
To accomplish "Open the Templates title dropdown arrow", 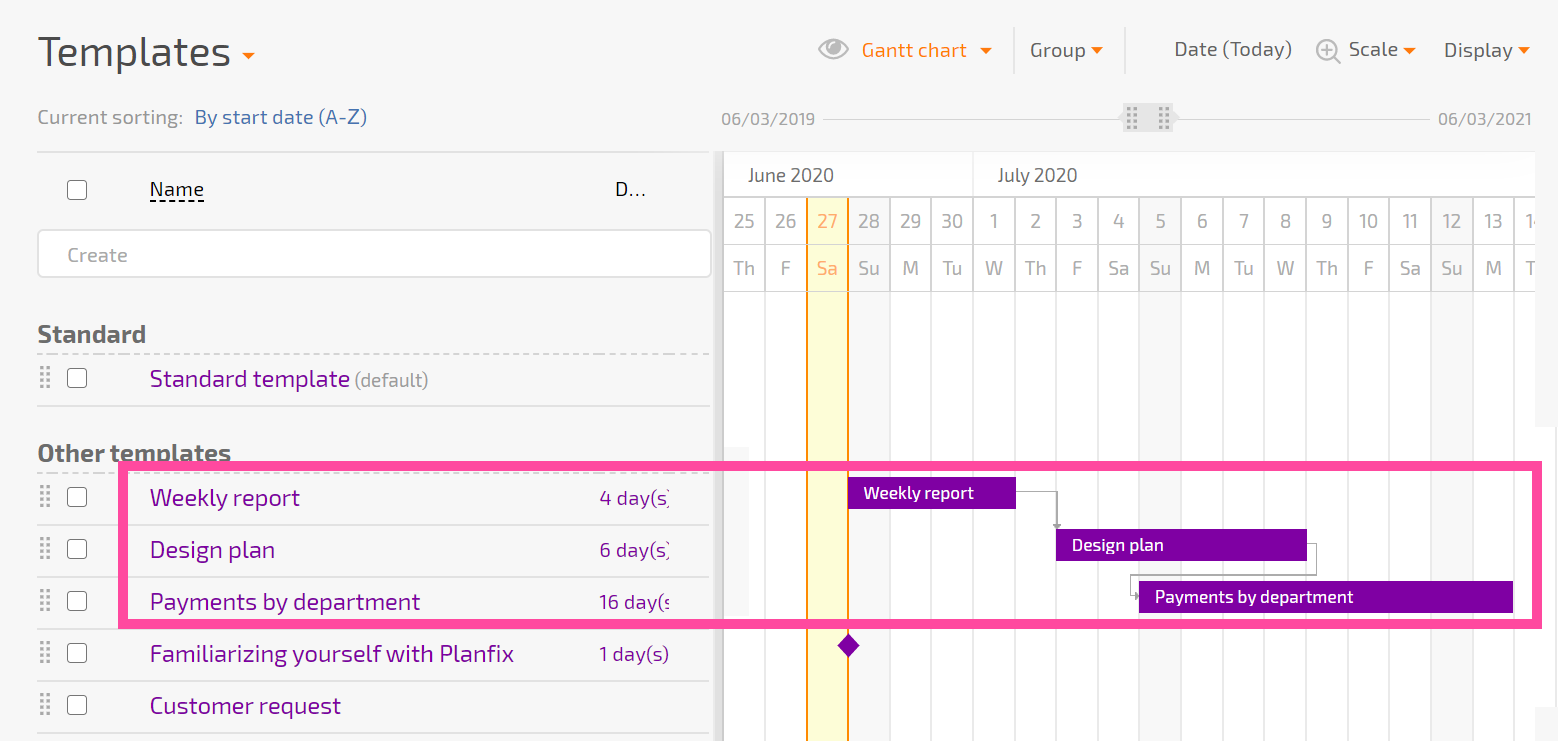I will point(248,56).
